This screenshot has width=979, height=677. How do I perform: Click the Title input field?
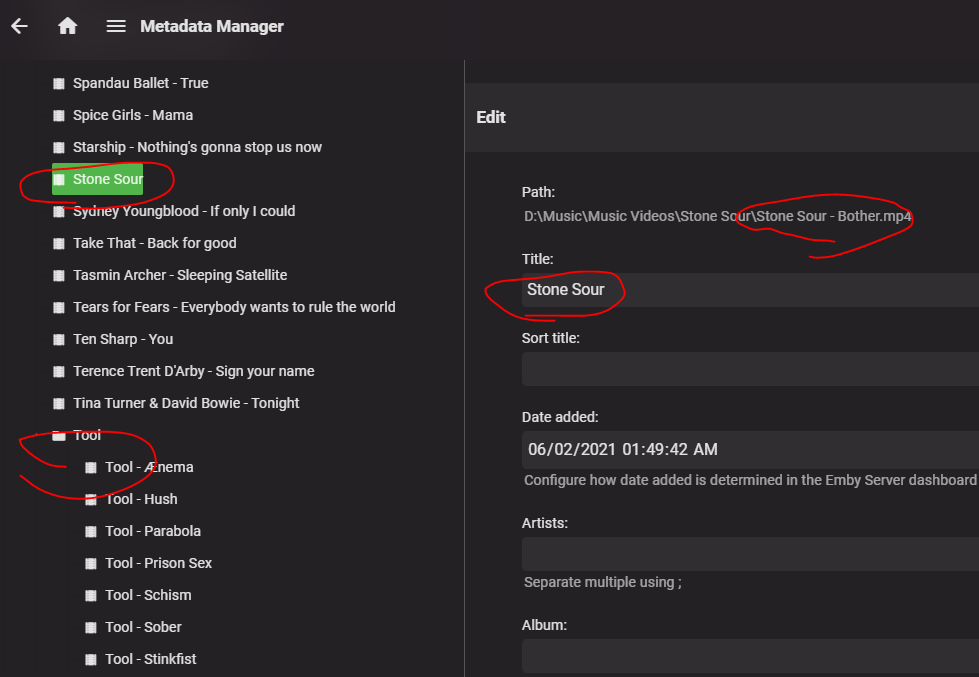pyautogui.click(x=750, y=290)
